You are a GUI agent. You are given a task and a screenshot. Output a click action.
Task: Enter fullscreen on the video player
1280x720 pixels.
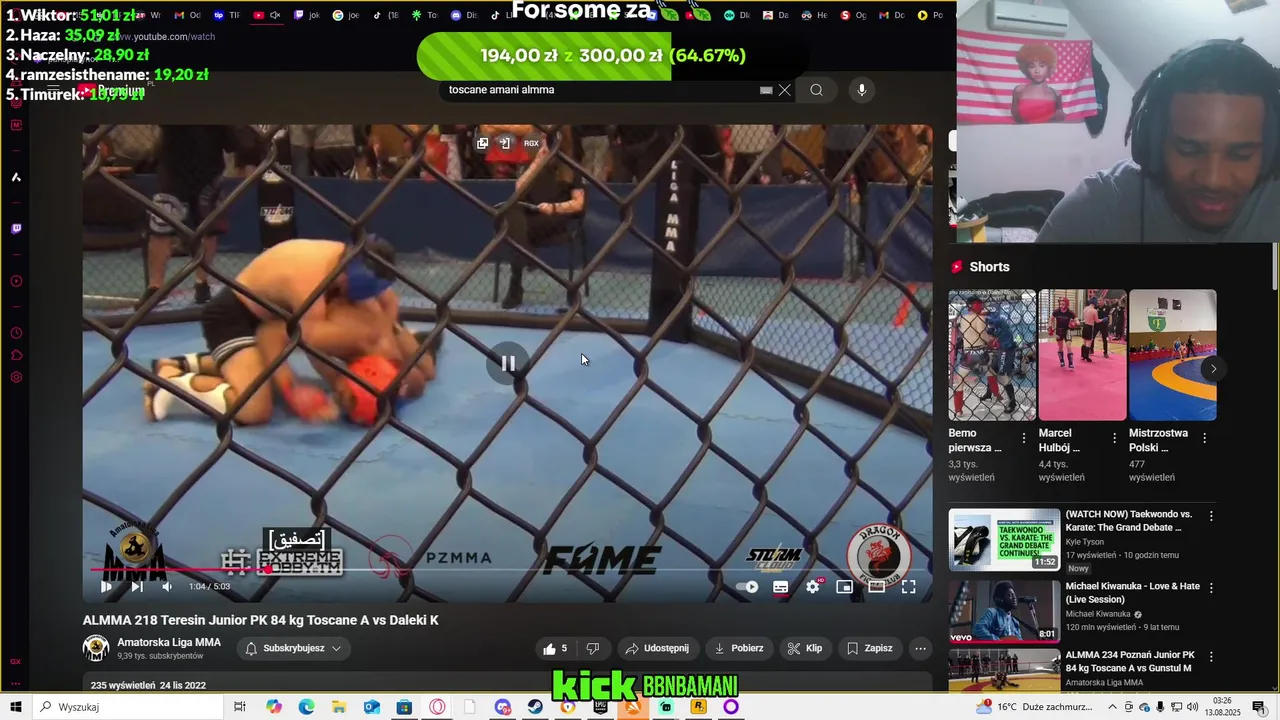point(908,587)
